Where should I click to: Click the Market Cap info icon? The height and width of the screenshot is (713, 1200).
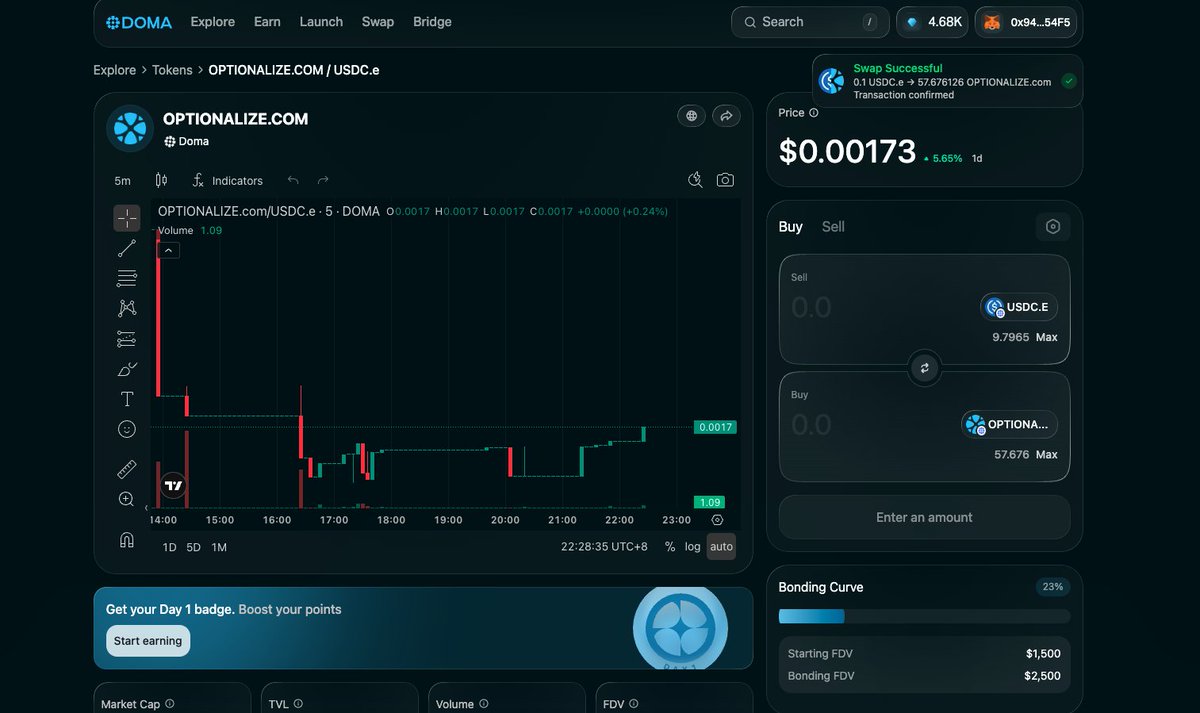coord(169,704)
